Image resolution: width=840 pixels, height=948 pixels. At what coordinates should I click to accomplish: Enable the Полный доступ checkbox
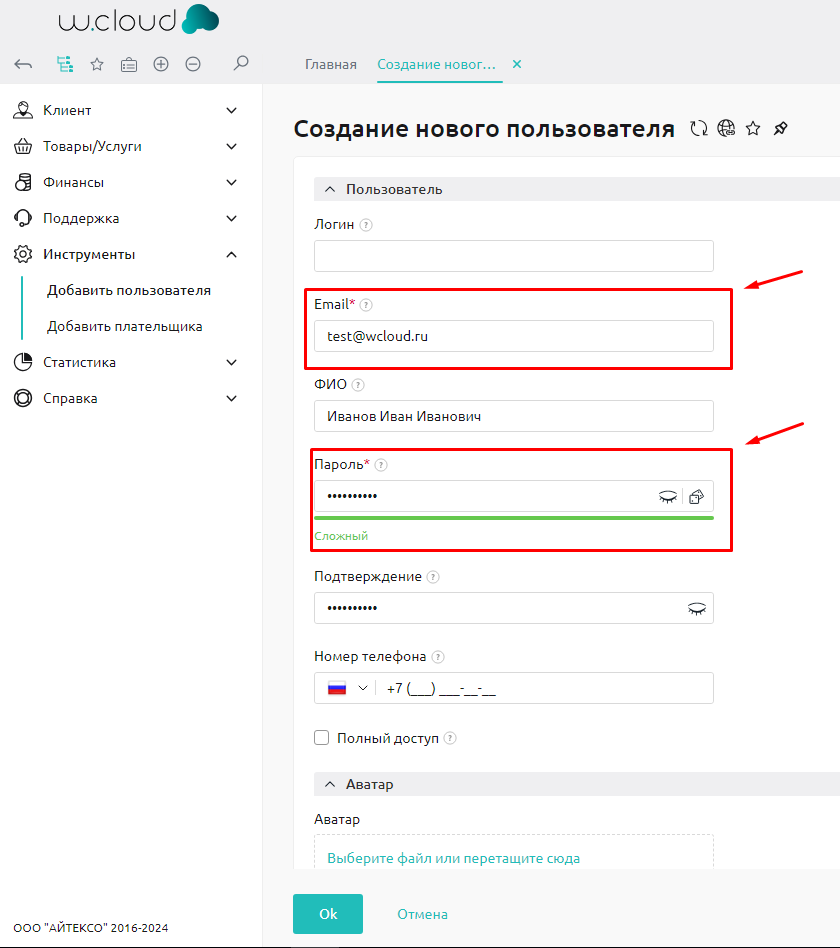(321, 737)
